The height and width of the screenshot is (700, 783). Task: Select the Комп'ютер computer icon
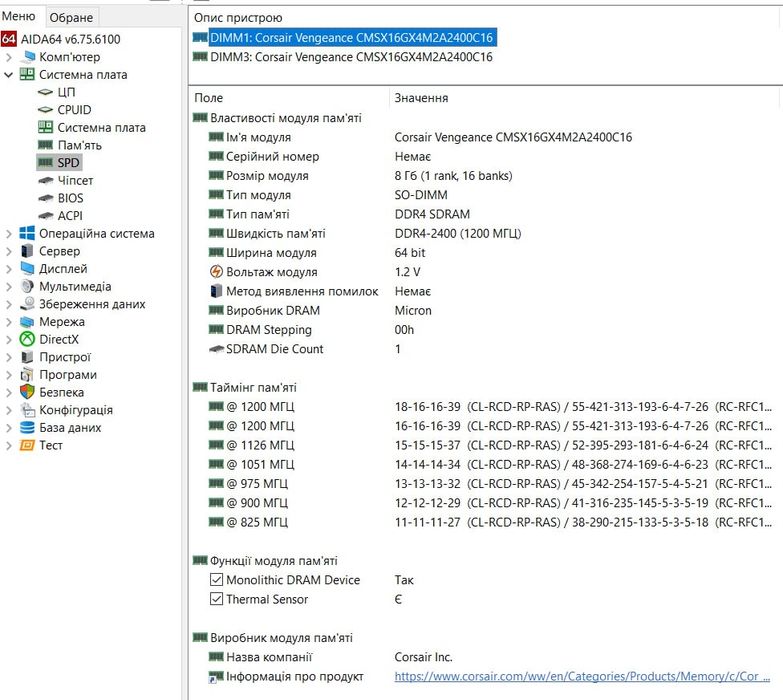click(x=27, y=57)
